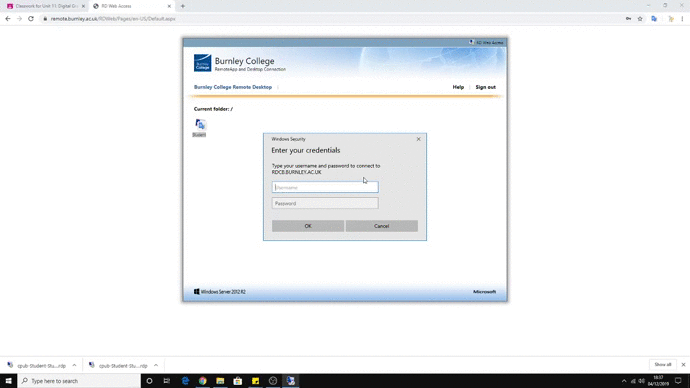Open a new browser tab

(183, 6)
